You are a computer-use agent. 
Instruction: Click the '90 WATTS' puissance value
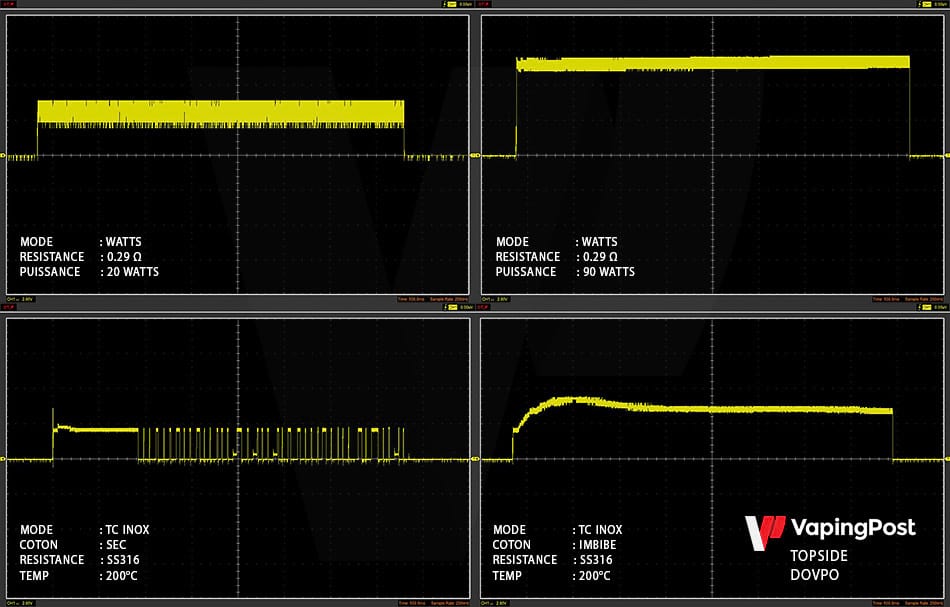(x=608, y=272)
